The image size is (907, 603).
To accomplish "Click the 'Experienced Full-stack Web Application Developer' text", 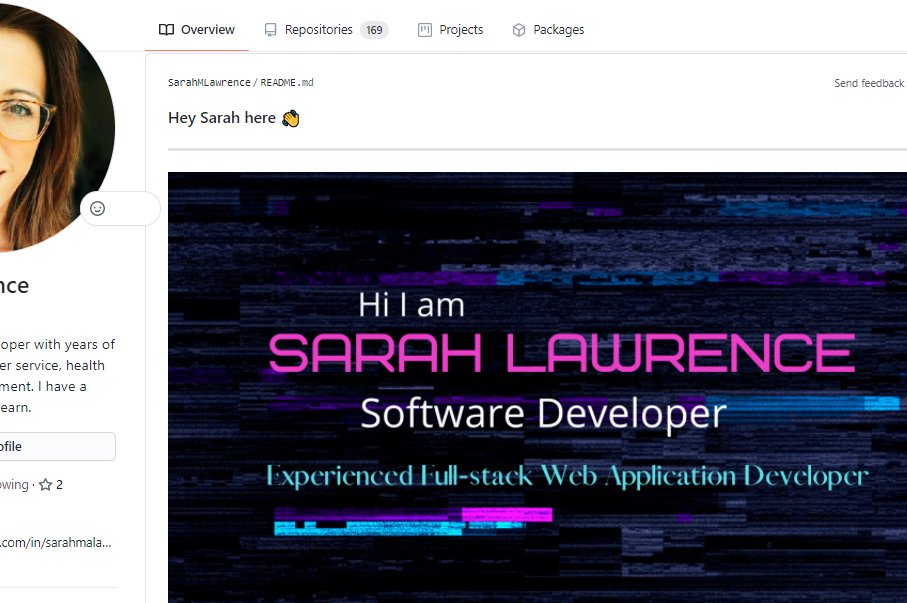I will [567, 476].
